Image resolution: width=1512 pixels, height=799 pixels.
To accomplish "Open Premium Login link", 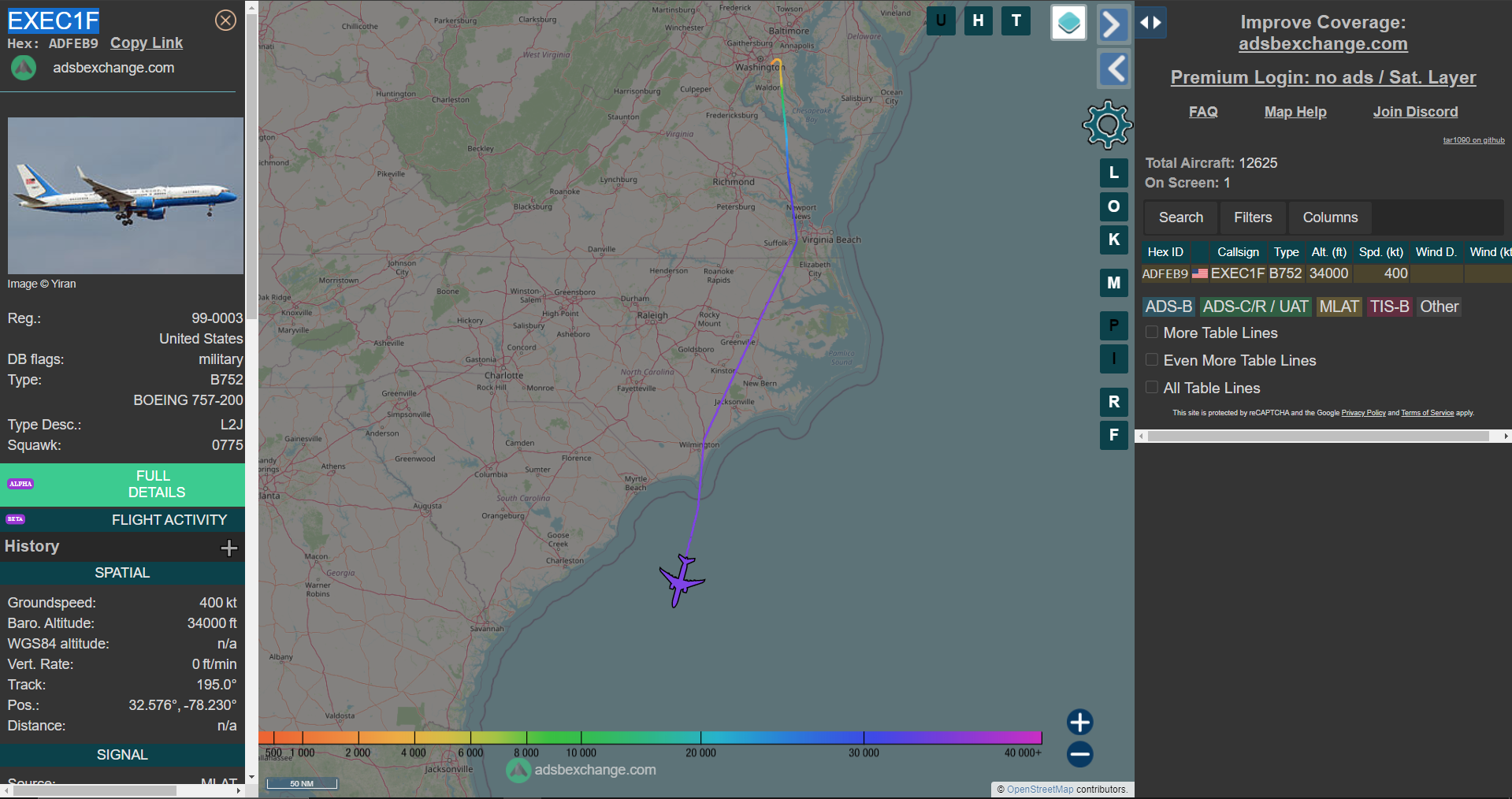I will click(1323, 77).
